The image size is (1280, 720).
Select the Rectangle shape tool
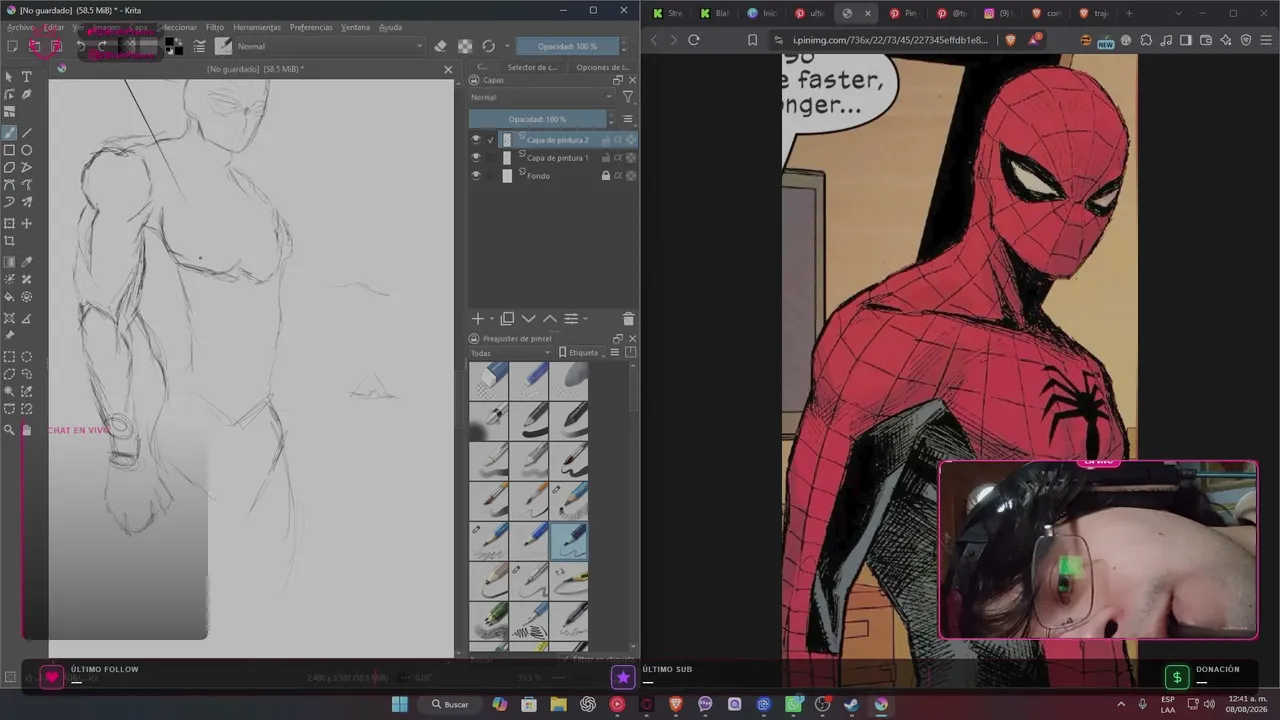pos(10,150)
